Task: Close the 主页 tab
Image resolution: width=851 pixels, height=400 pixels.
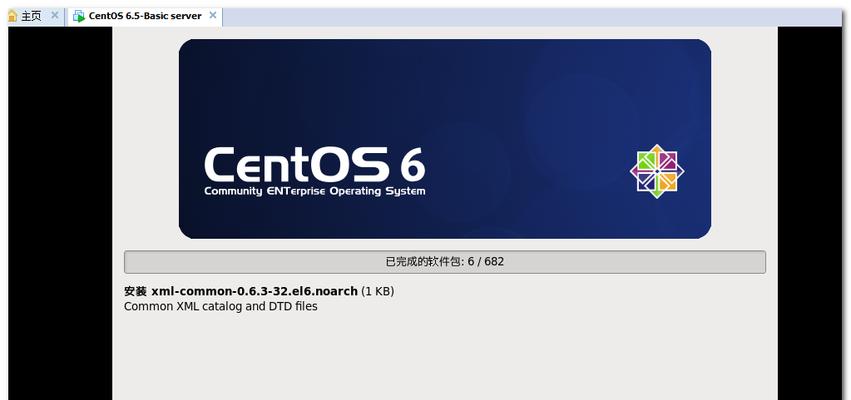Action: (x=55, y=15)
